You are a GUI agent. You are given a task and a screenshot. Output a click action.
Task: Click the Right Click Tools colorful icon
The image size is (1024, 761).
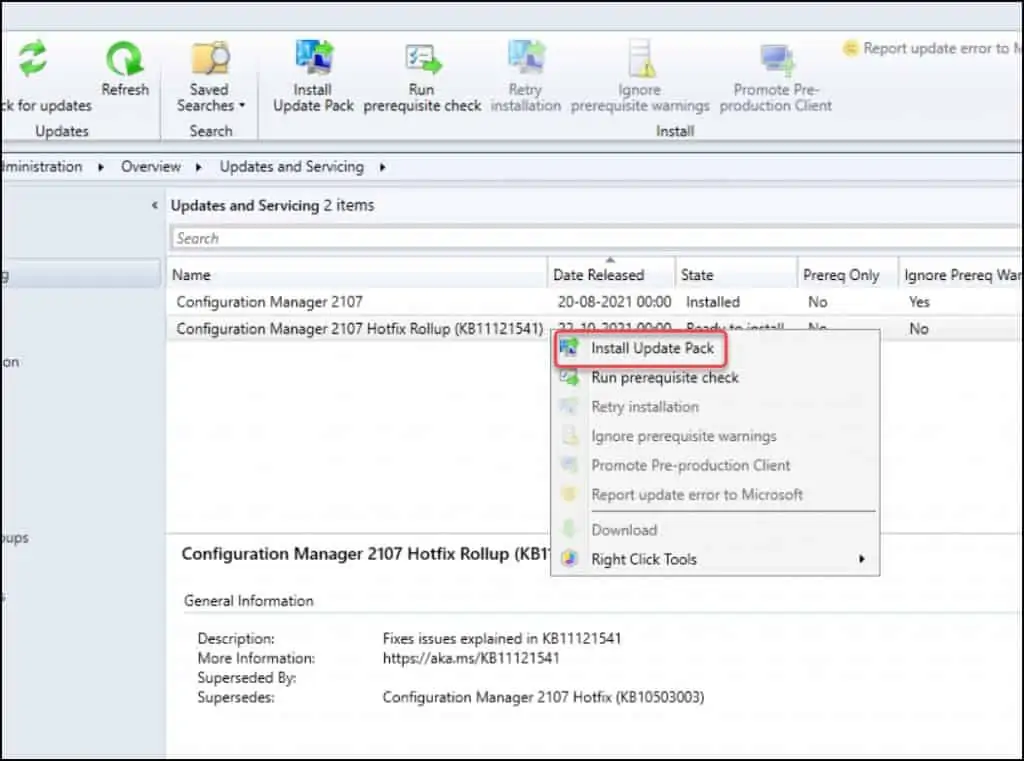569,559
